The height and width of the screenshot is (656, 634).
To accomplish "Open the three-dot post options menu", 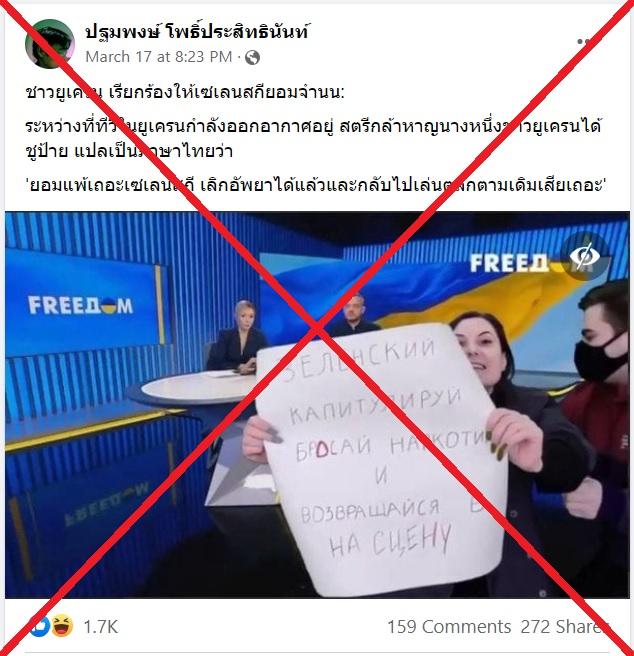I will coord(584,41).
